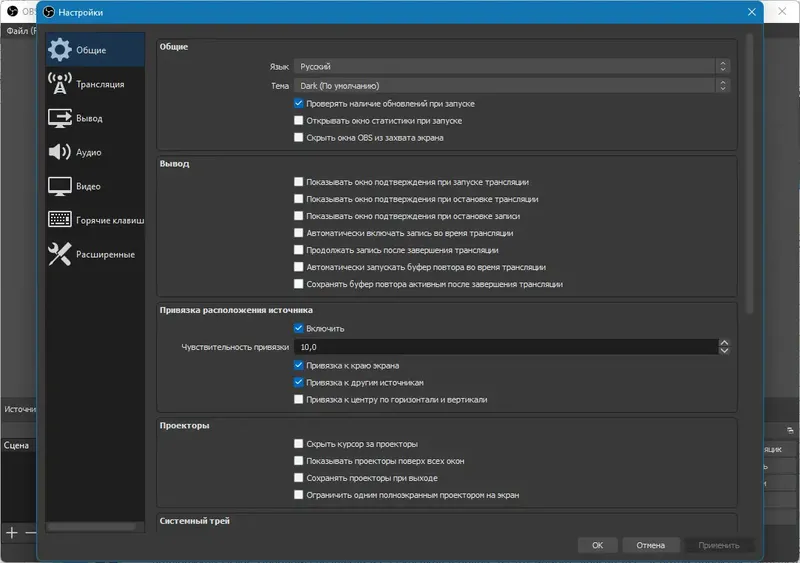Enable Скрыть окна OBS из захвата экрана

click(x=298, y=137)
